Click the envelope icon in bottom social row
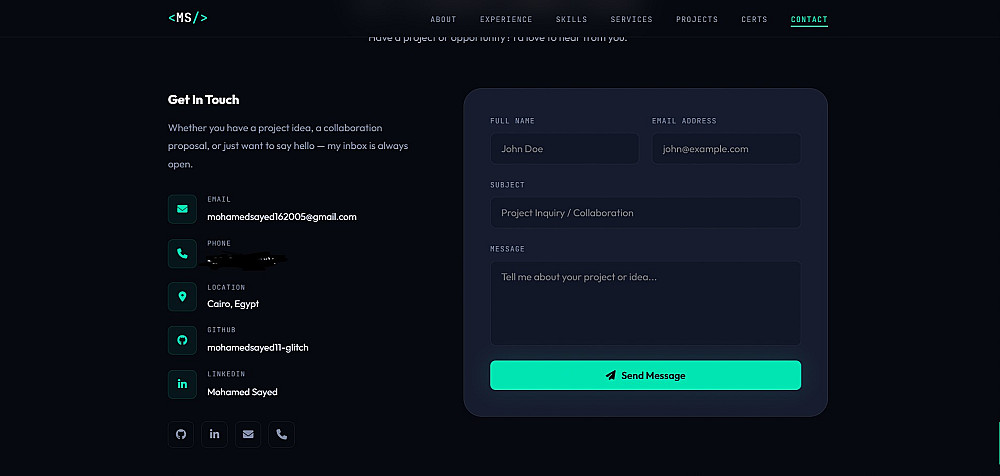Image resolution: width=1000 pixels, height=476 pixels. coord(248,434)
